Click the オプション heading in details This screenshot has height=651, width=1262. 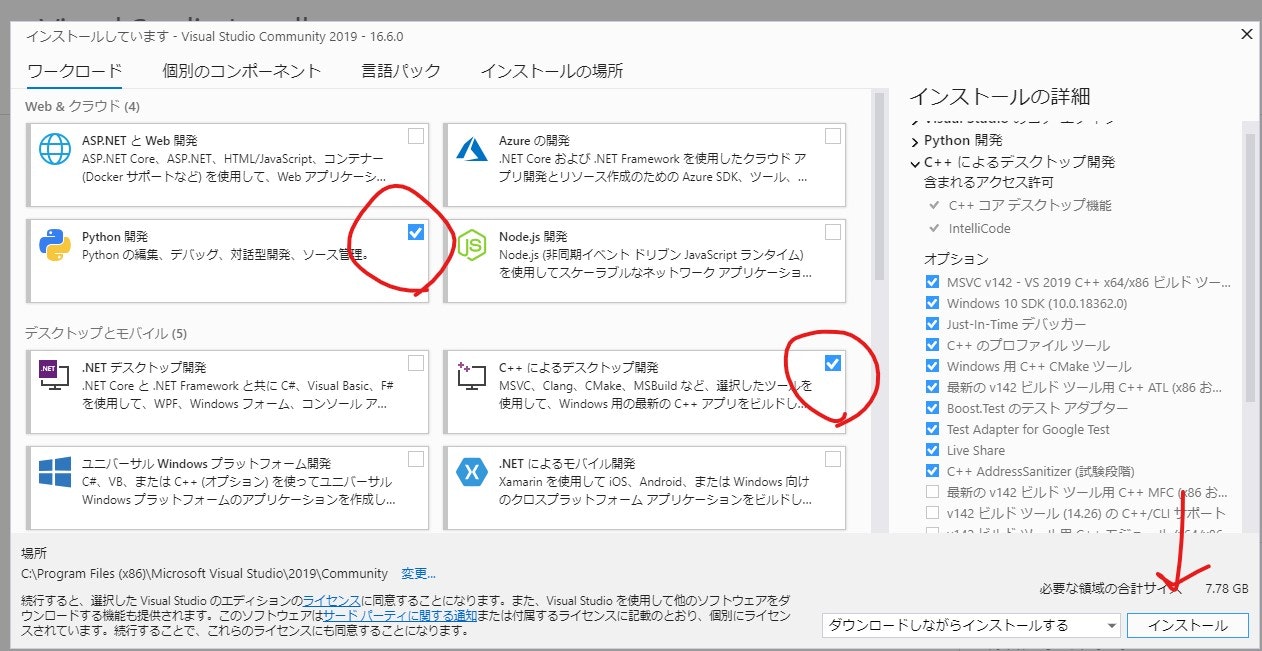coord(956,259)
